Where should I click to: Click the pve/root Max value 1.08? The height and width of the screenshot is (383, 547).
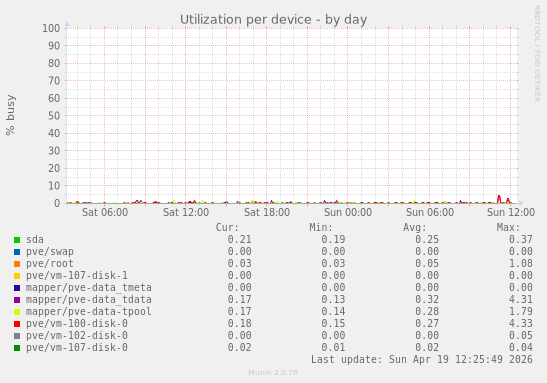[520, 264]
